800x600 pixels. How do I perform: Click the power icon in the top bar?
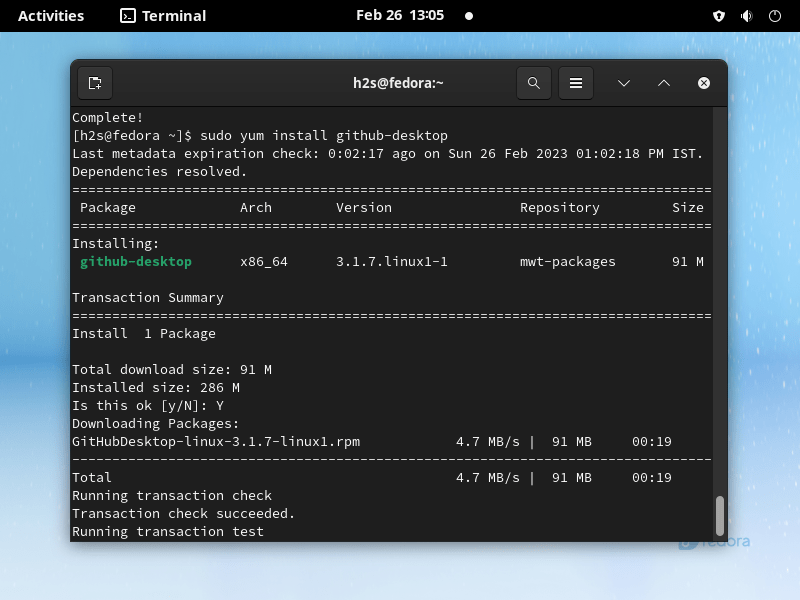[x=775, y=15]
